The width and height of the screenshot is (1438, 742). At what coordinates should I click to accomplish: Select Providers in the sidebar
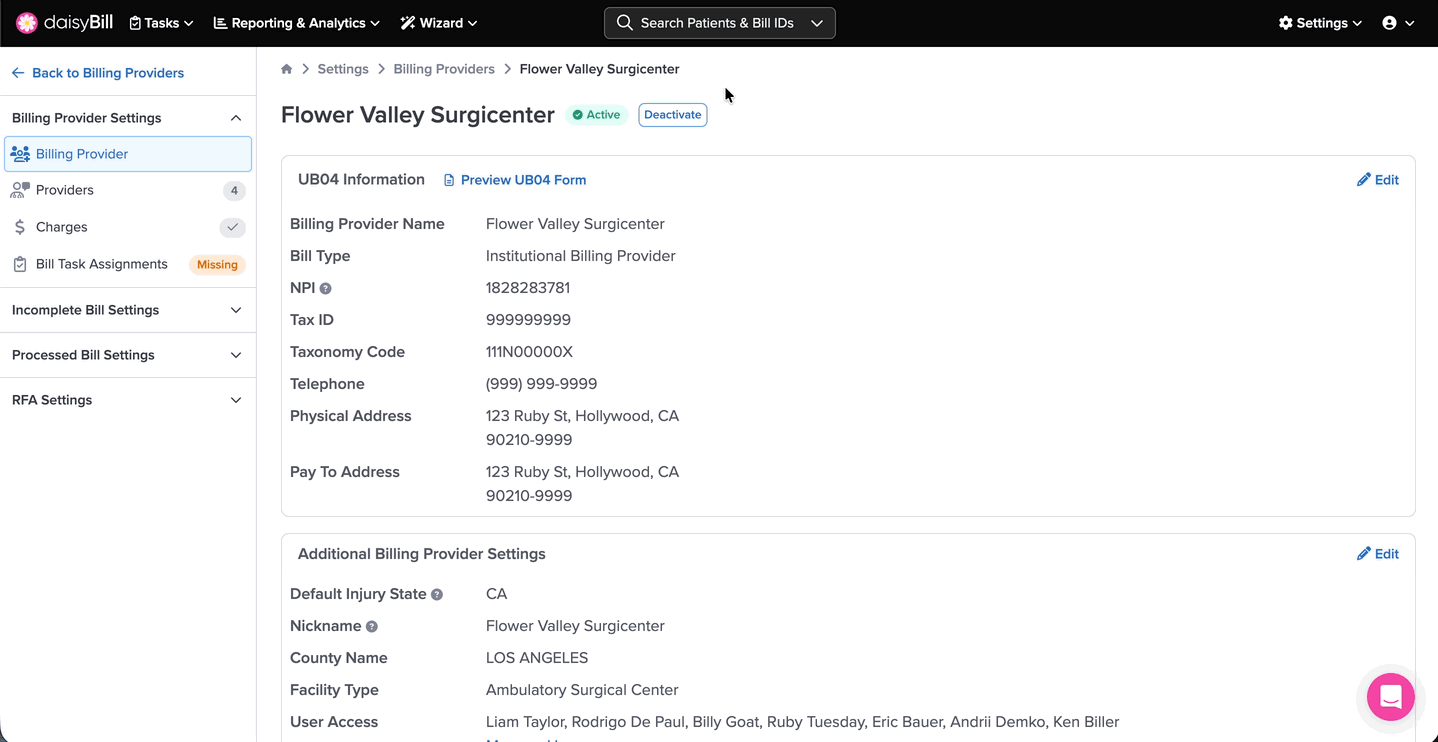tap(65, 190)
